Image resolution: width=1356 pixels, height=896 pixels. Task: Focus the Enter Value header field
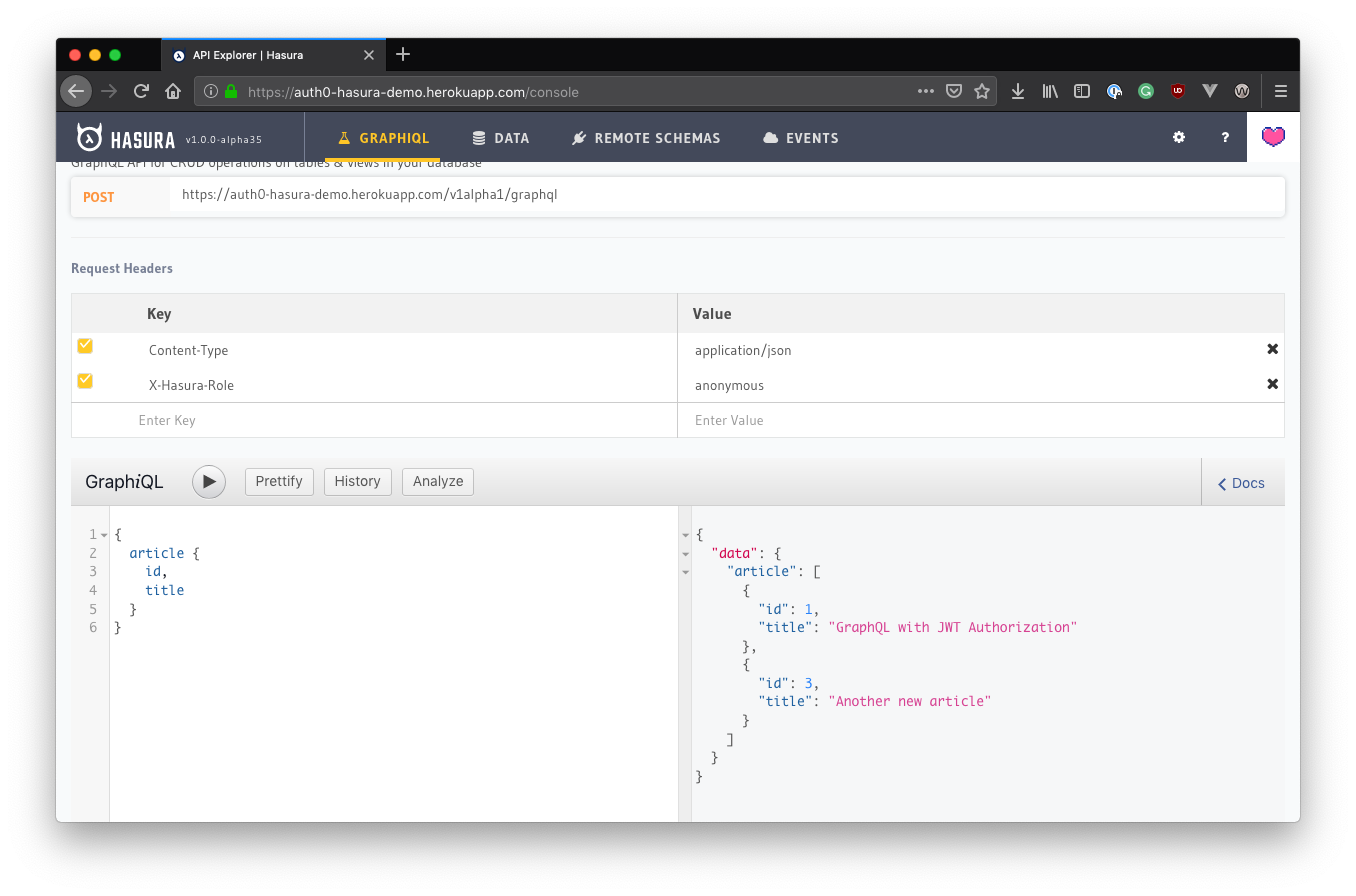point(981,420)
